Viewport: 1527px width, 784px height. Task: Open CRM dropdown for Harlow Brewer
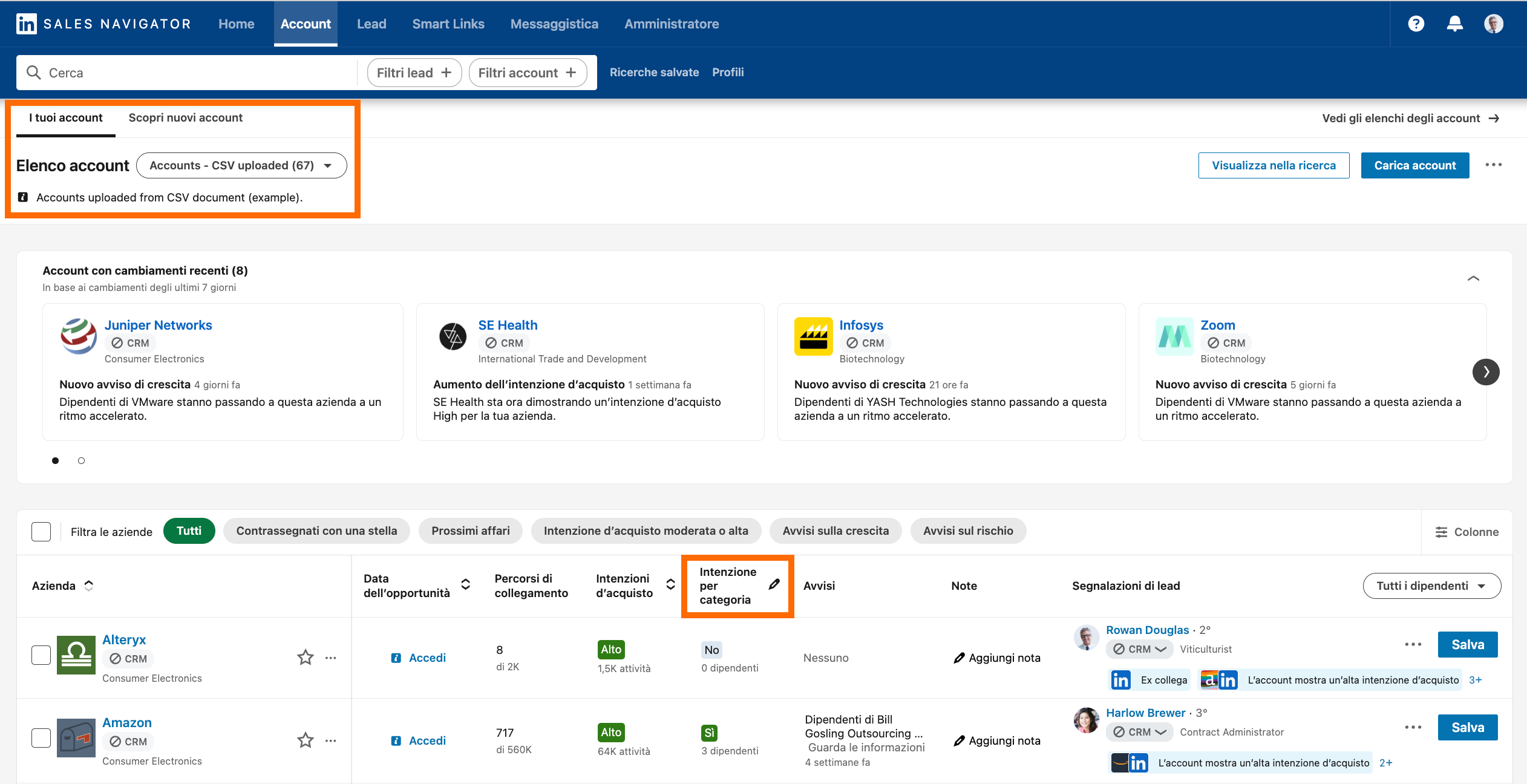tap(1140, 732)
